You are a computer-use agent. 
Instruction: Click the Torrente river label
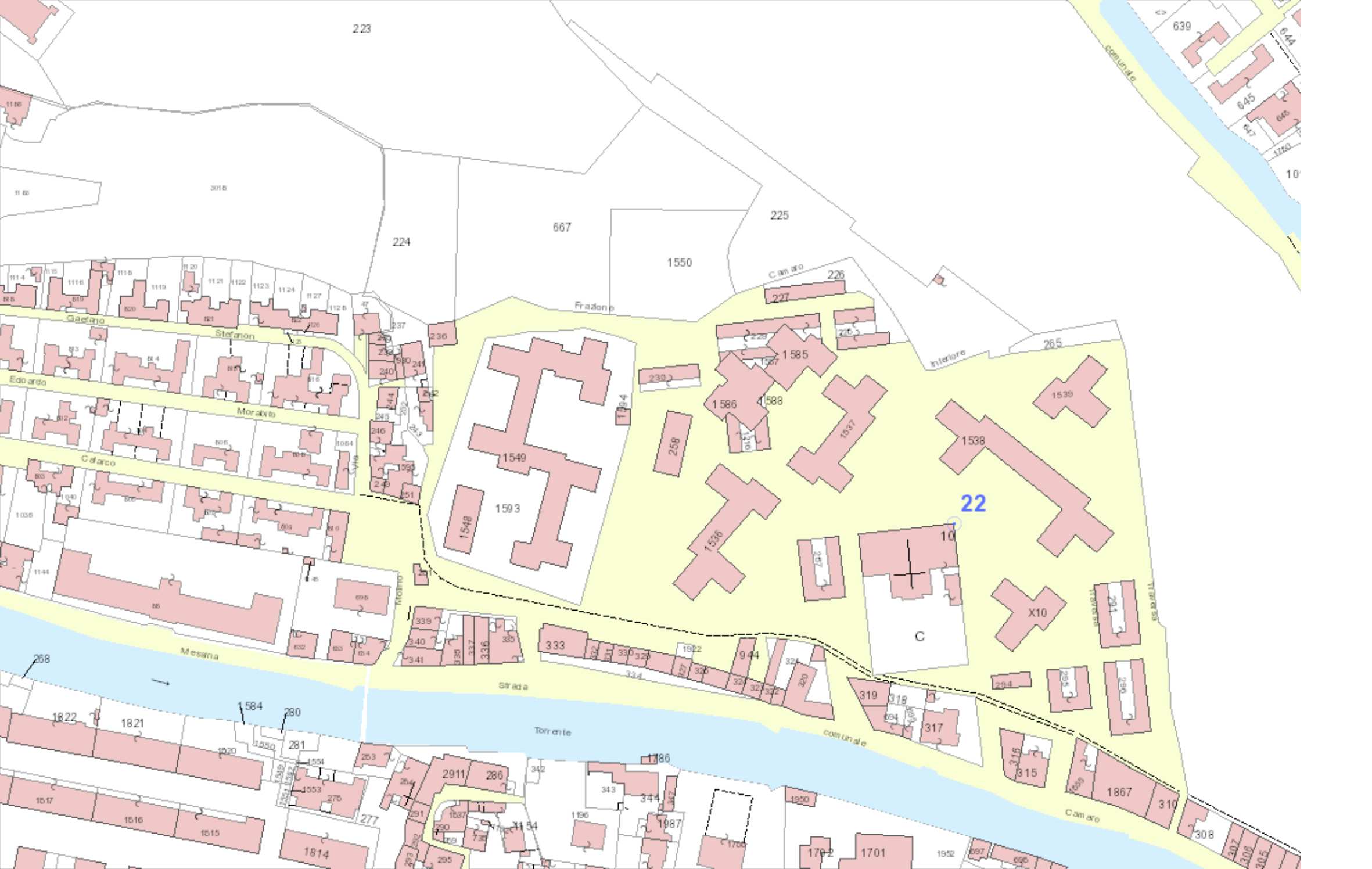click(552, 731)
